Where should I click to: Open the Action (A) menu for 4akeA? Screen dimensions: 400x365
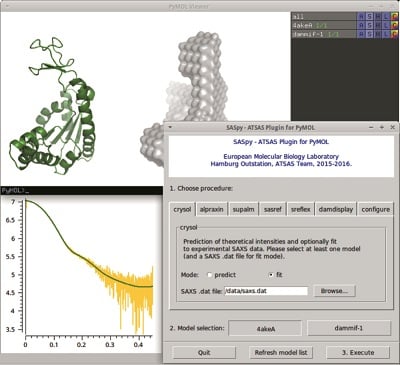point(362,25)
